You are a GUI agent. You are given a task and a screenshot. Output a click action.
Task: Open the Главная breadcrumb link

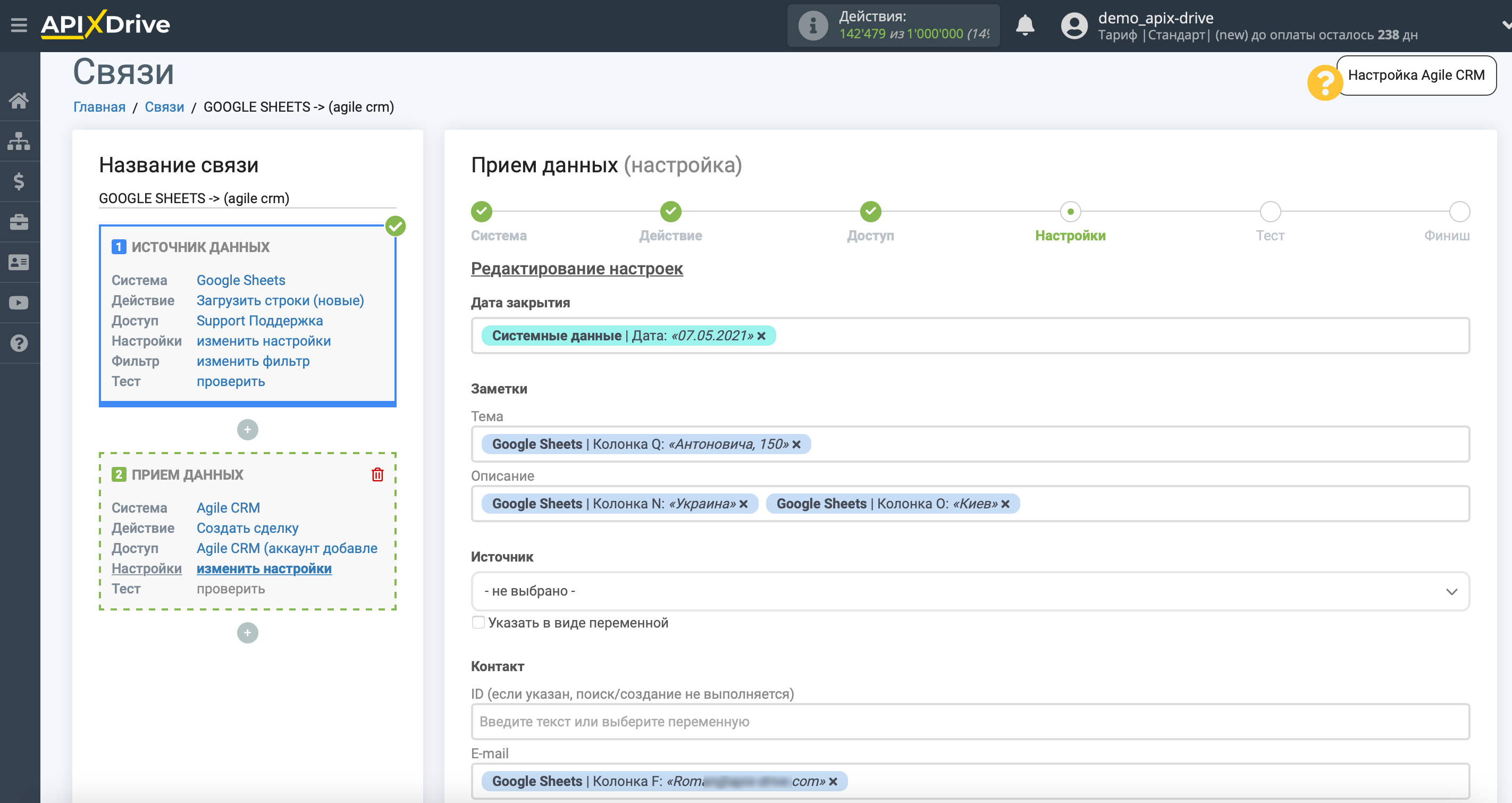pos(99,107)
